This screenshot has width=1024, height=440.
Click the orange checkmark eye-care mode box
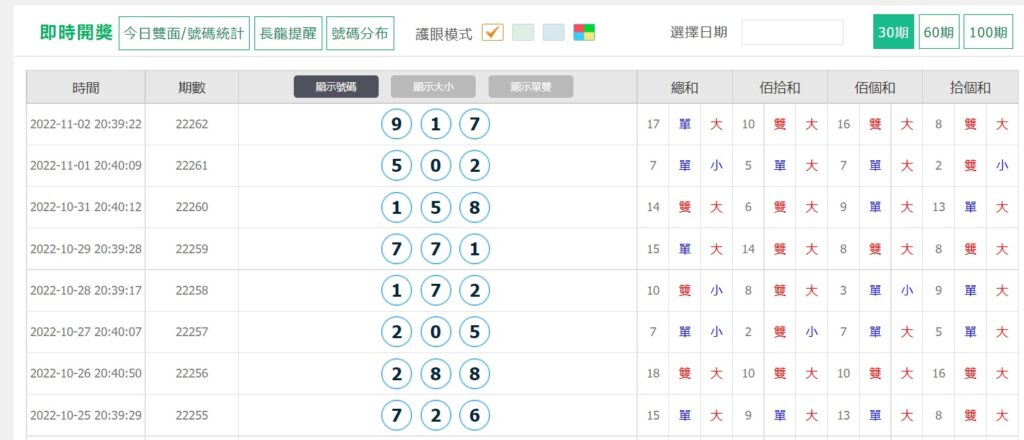pos(492,32)
